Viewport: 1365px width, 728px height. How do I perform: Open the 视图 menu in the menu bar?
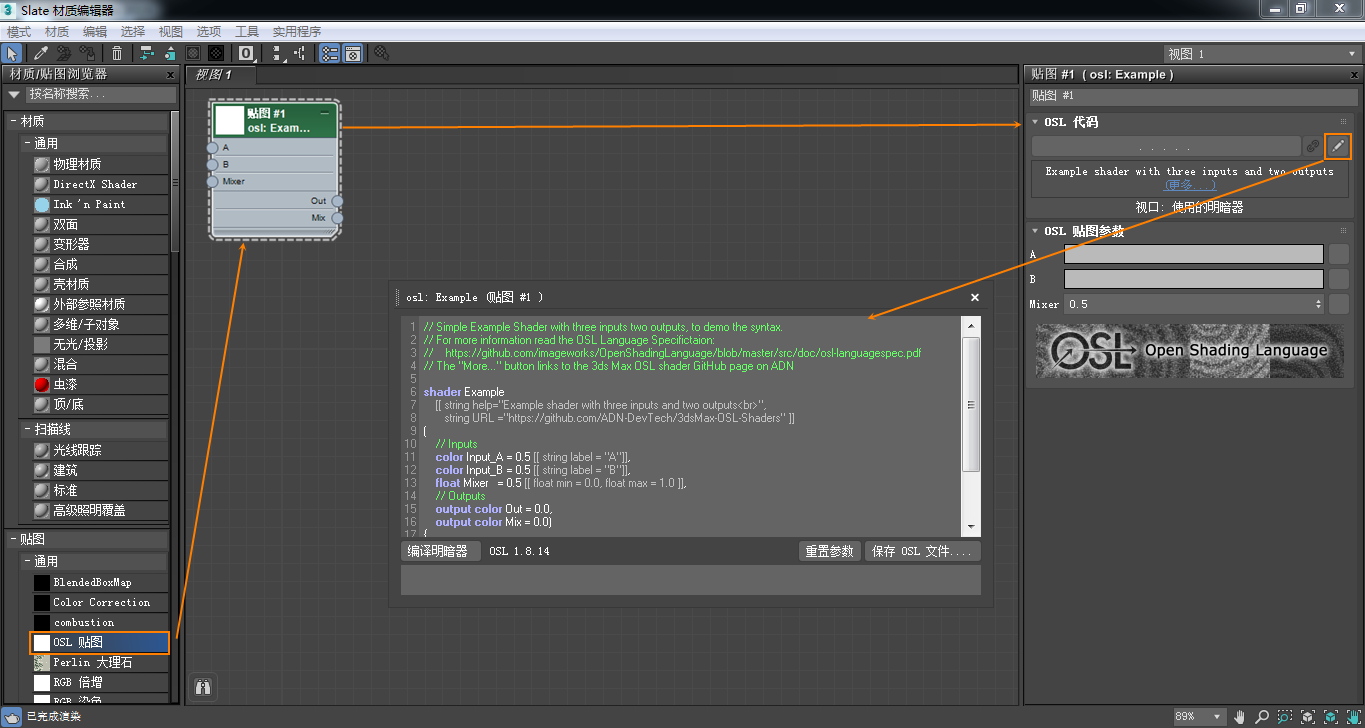coord(171,32)
